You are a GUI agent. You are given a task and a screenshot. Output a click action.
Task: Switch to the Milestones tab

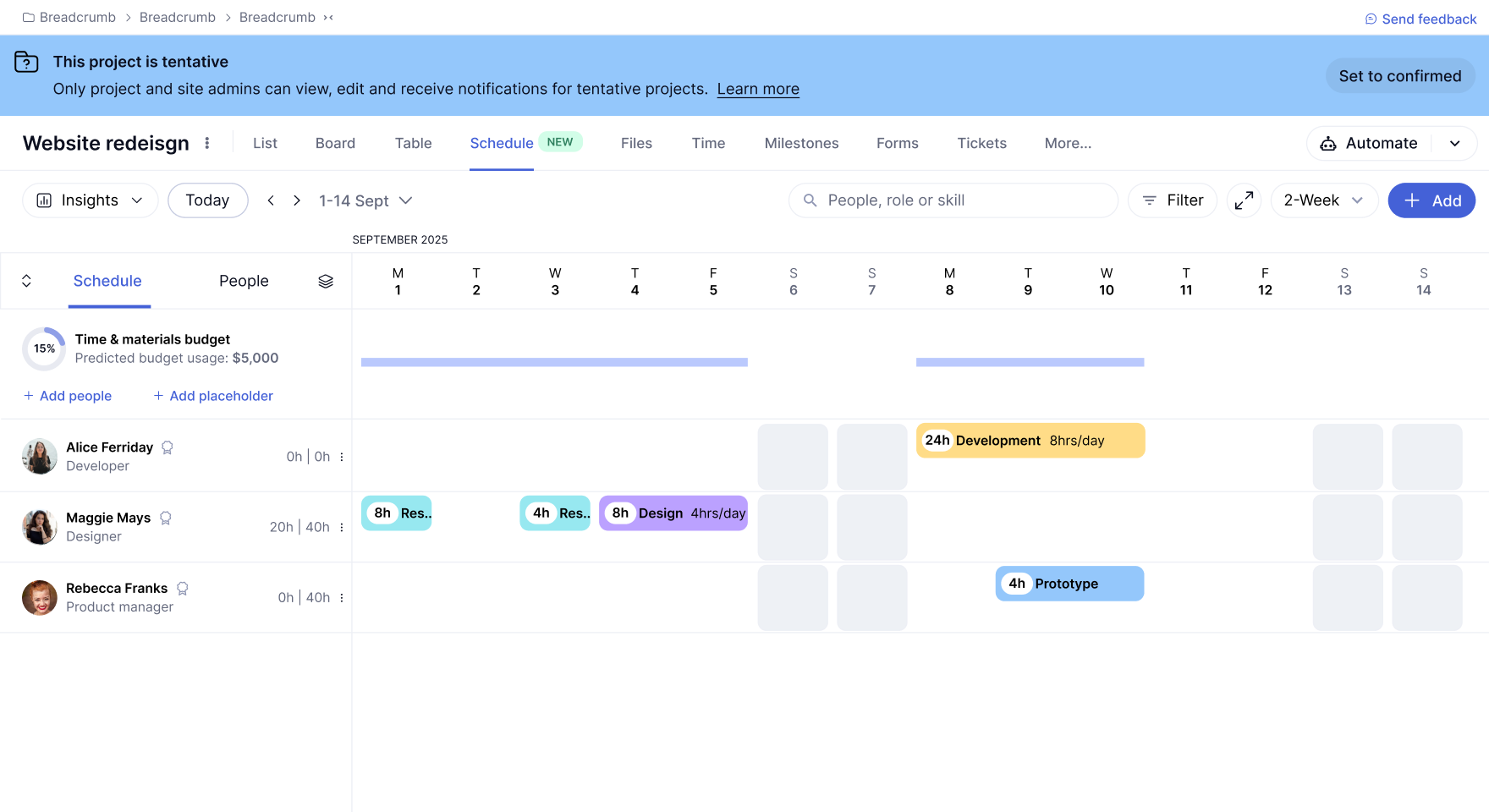tap(801, 144)
